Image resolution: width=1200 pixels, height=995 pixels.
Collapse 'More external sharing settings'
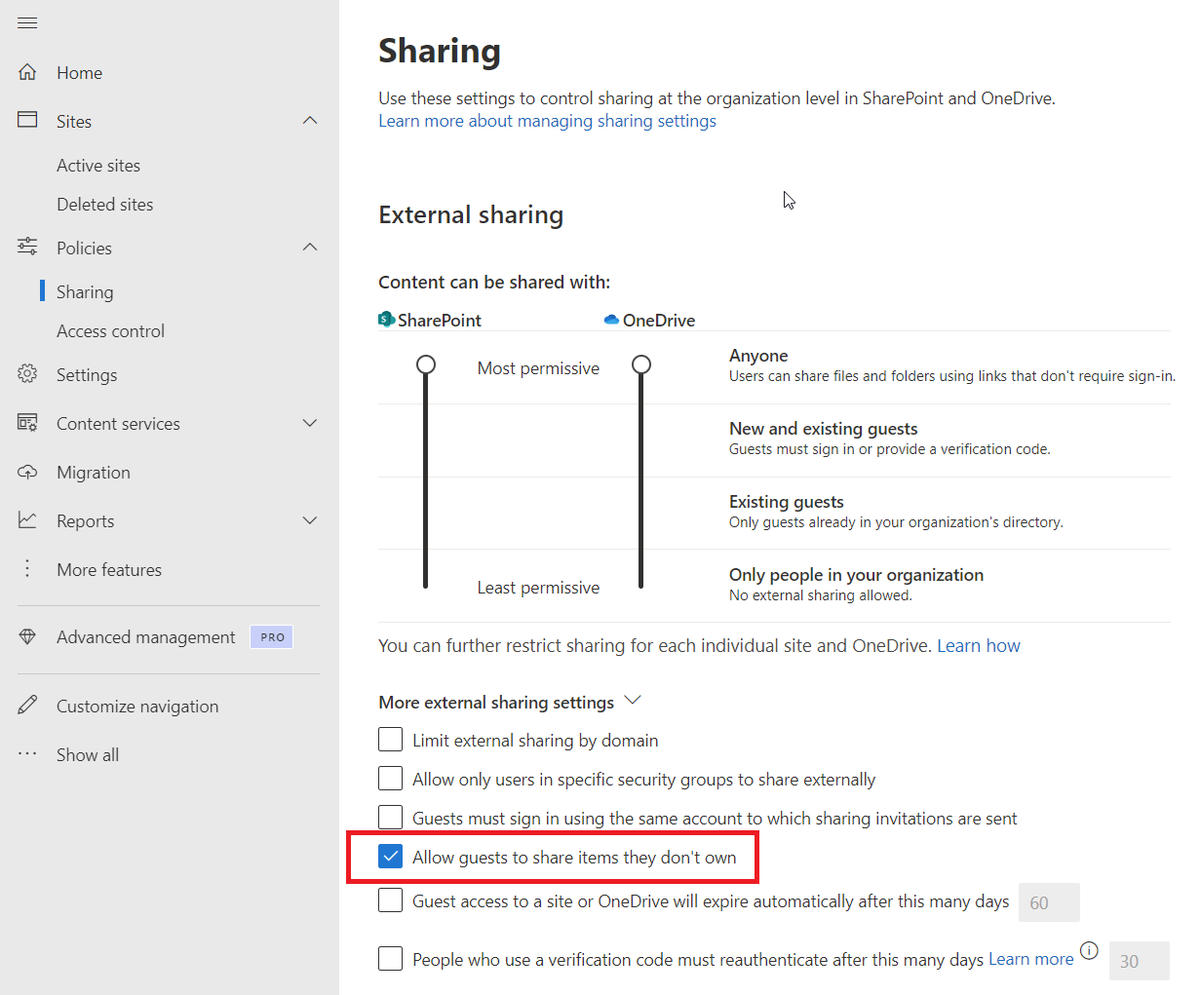pos(633,700)
